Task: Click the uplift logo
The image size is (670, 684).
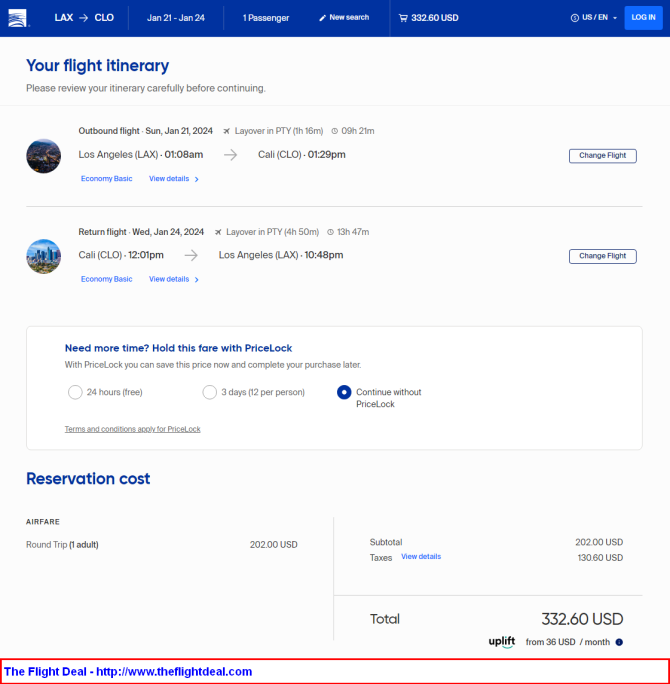Action: pyautogui.click(x=502, y=642)
